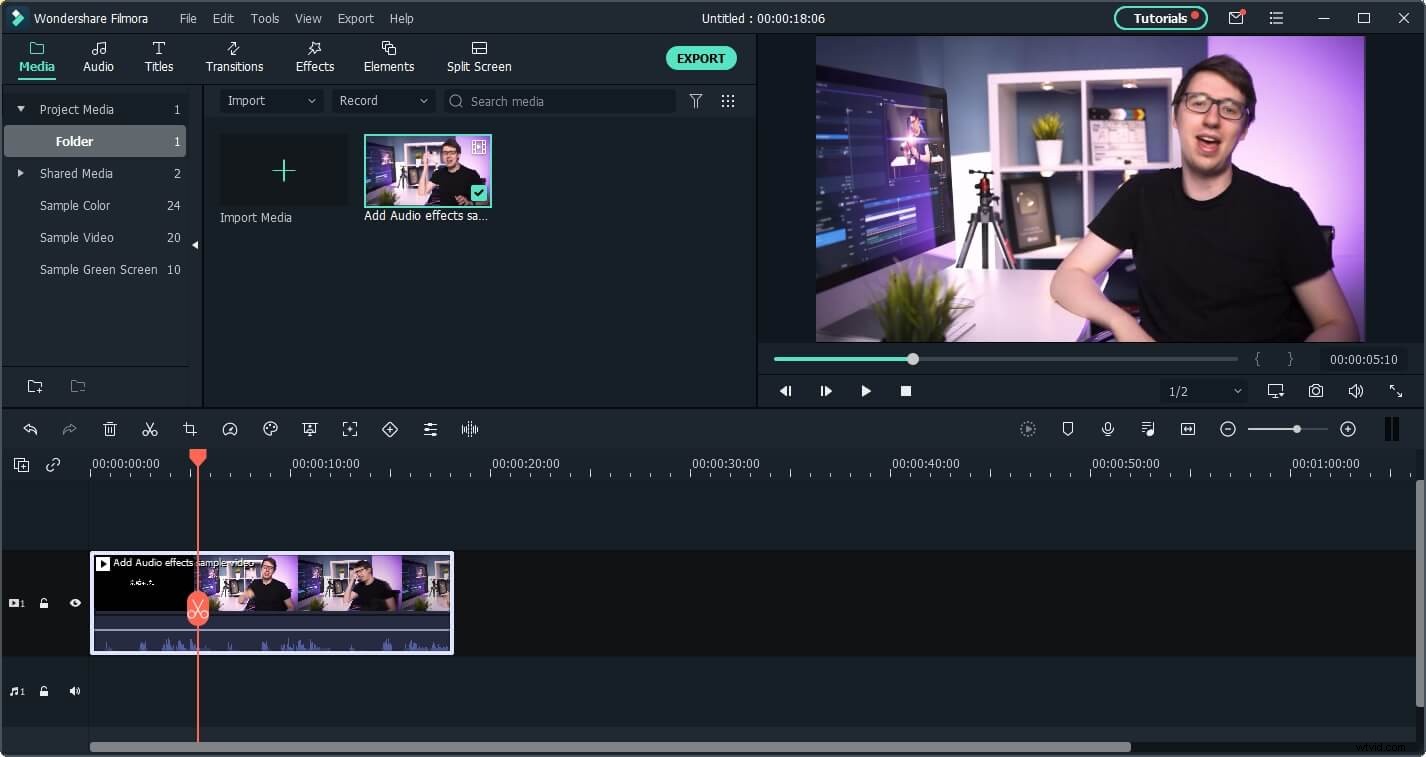Expand the Shared Media folder
This screenshot has width=1426, height=757.
pos(20,173)
